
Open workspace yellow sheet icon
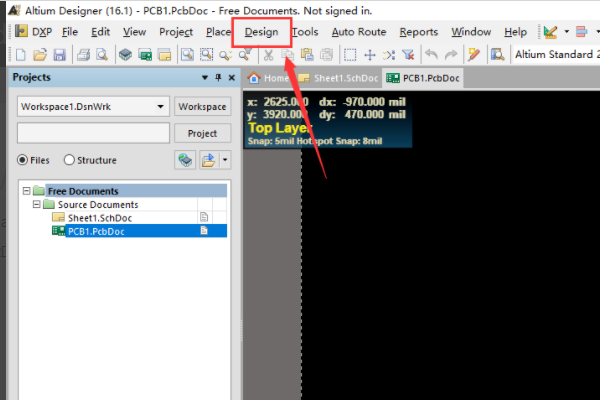point(165,55)
